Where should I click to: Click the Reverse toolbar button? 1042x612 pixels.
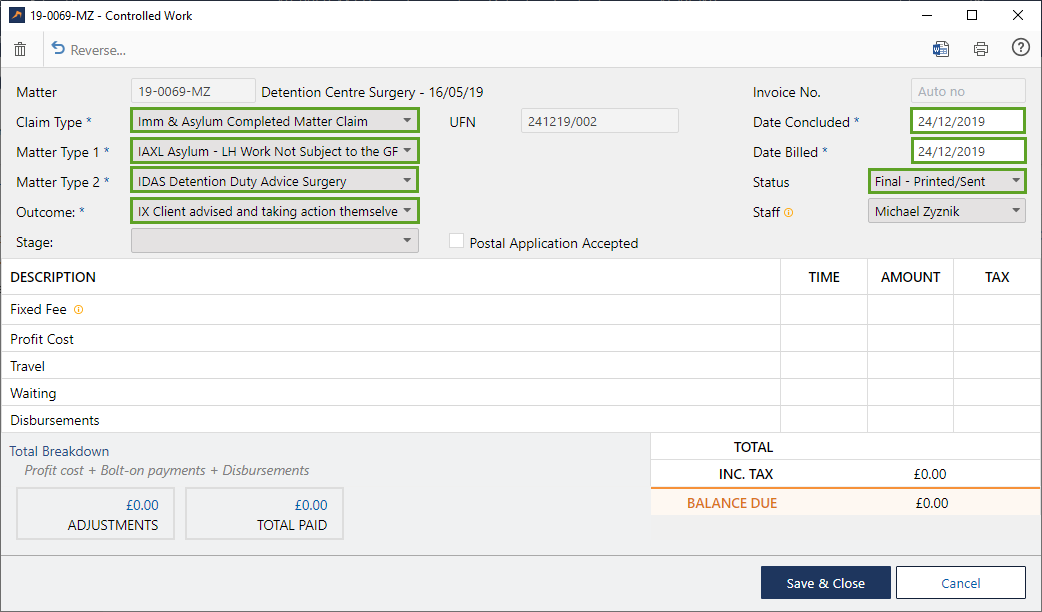point(88,50)
